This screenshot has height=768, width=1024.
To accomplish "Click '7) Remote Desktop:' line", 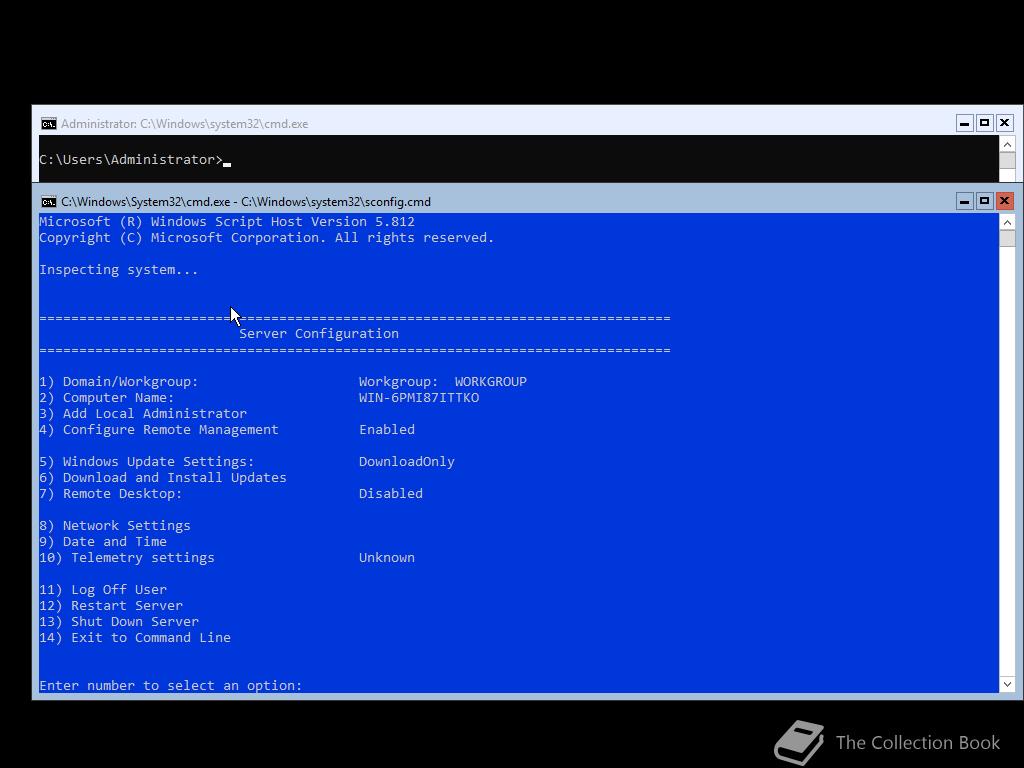I will coord(110,494).
